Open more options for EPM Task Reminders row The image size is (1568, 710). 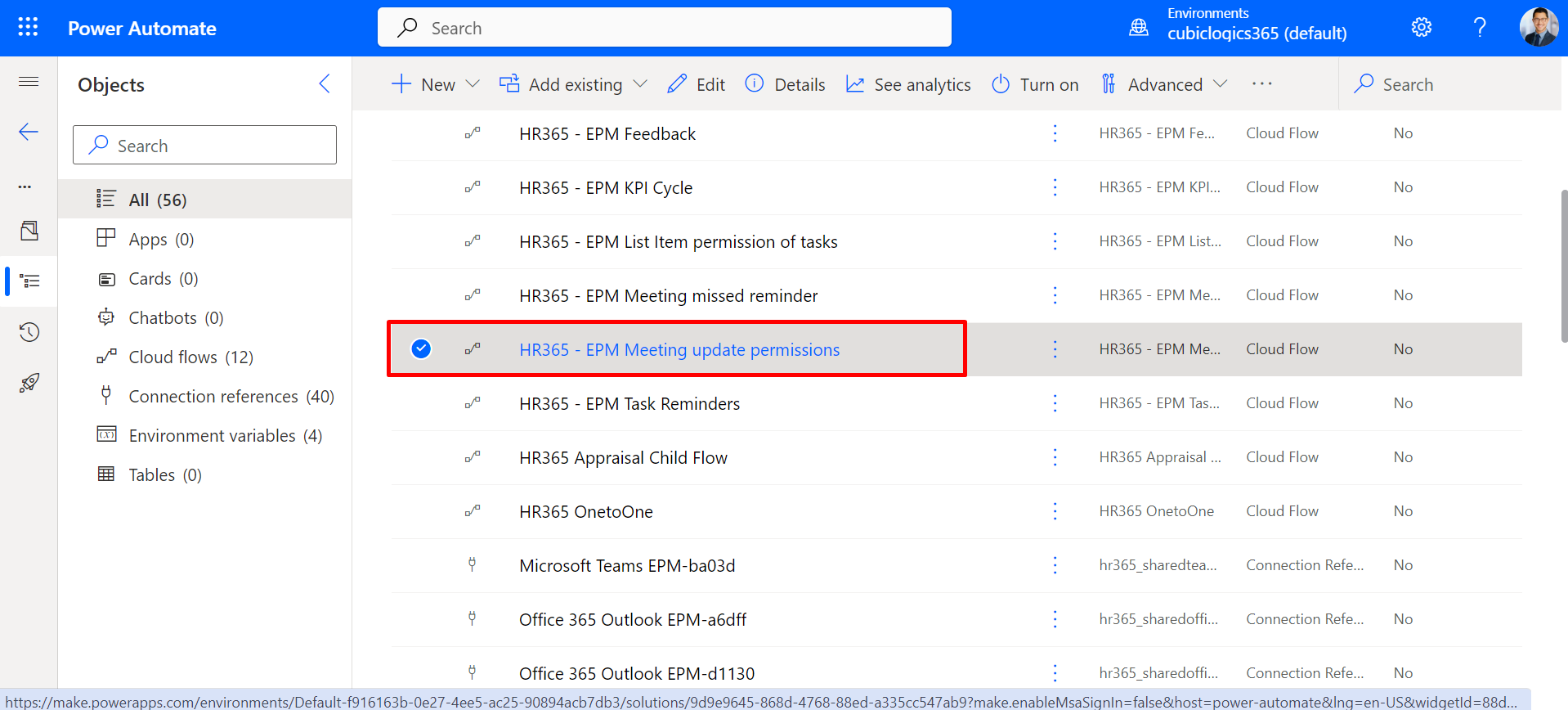click(x=1055, y=403)
